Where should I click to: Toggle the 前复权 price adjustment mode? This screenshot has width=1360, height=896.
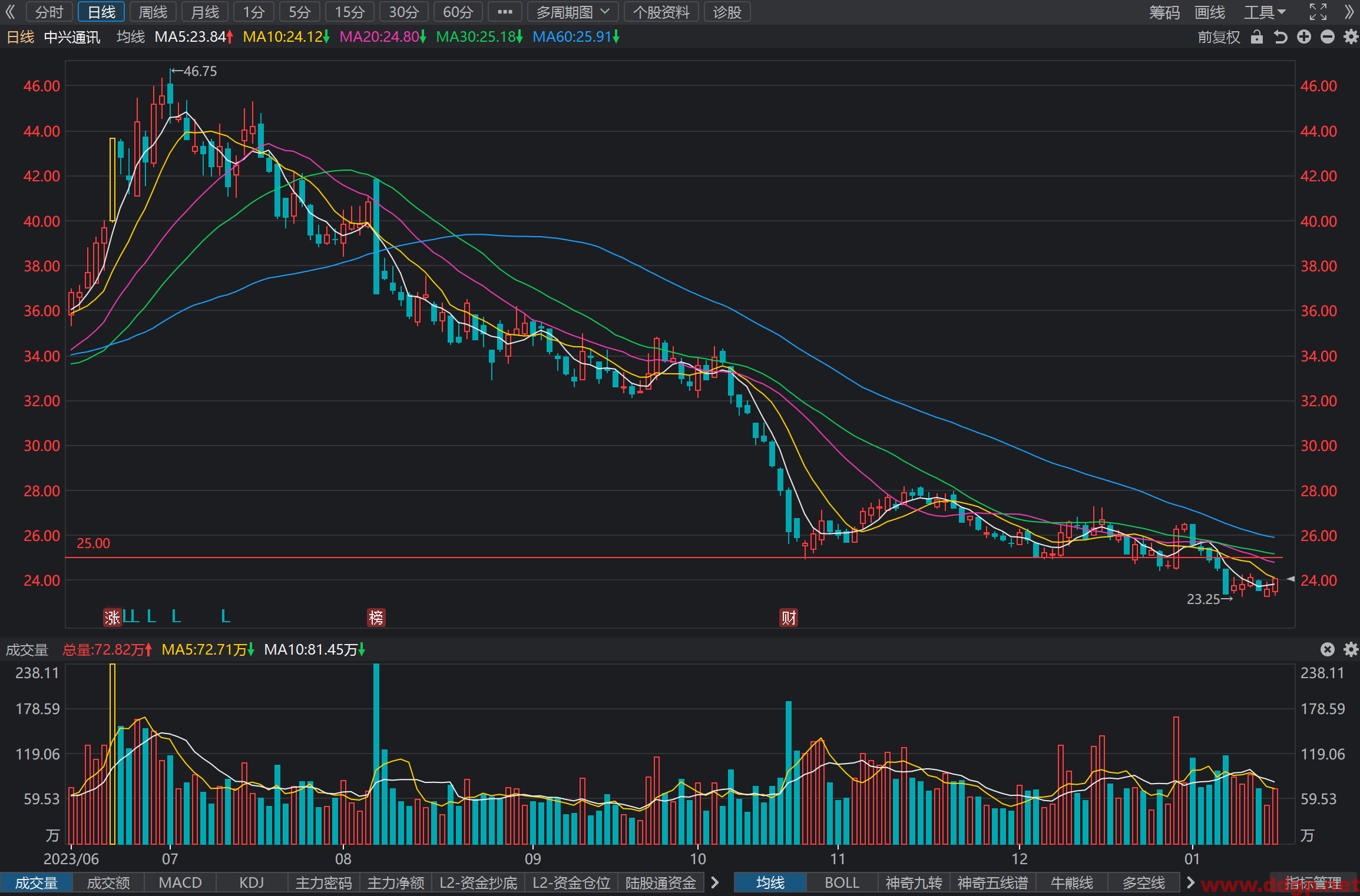click(x=1219, y=37)
